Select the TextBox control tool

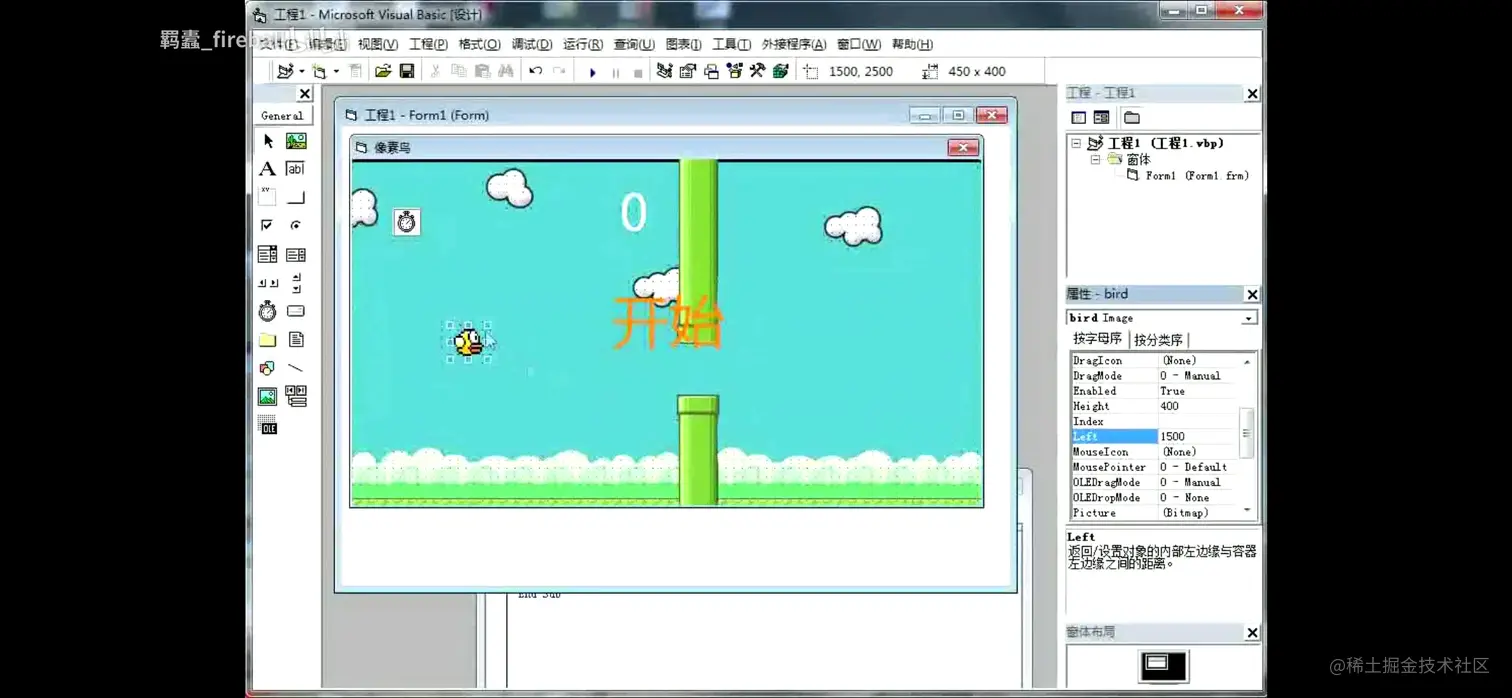point(296,169)
